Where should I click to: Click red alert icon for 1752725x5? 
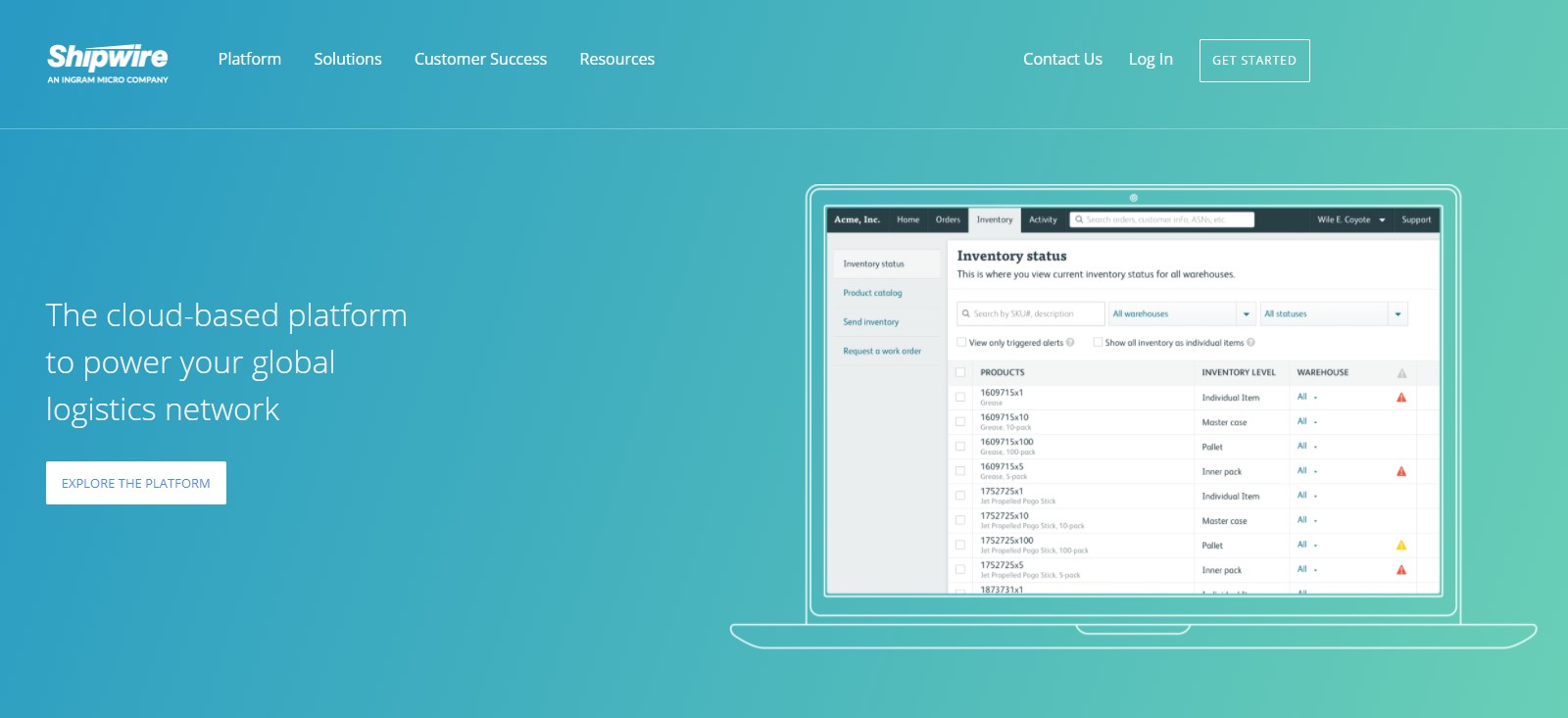(1401, 569)
